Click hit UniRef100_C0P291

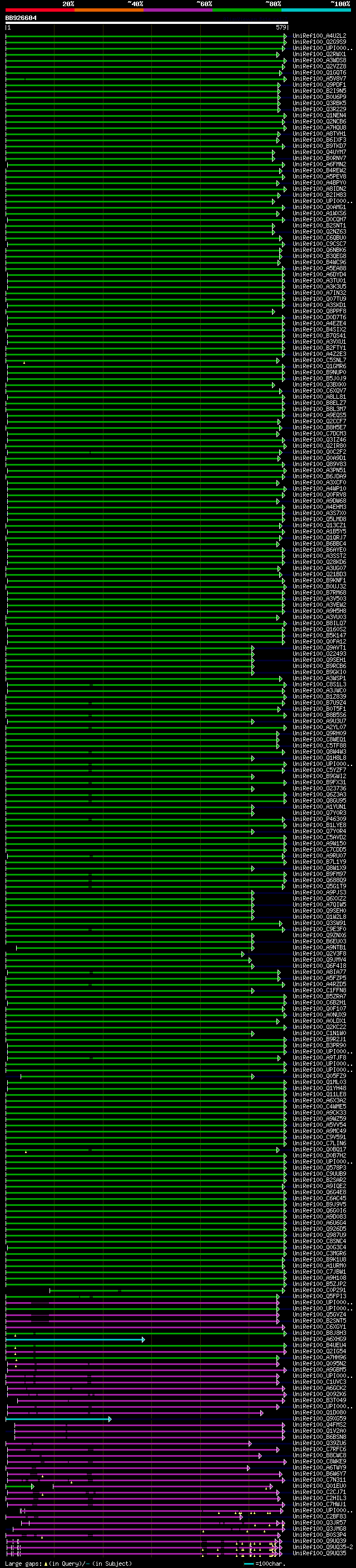coord(319,1290)
